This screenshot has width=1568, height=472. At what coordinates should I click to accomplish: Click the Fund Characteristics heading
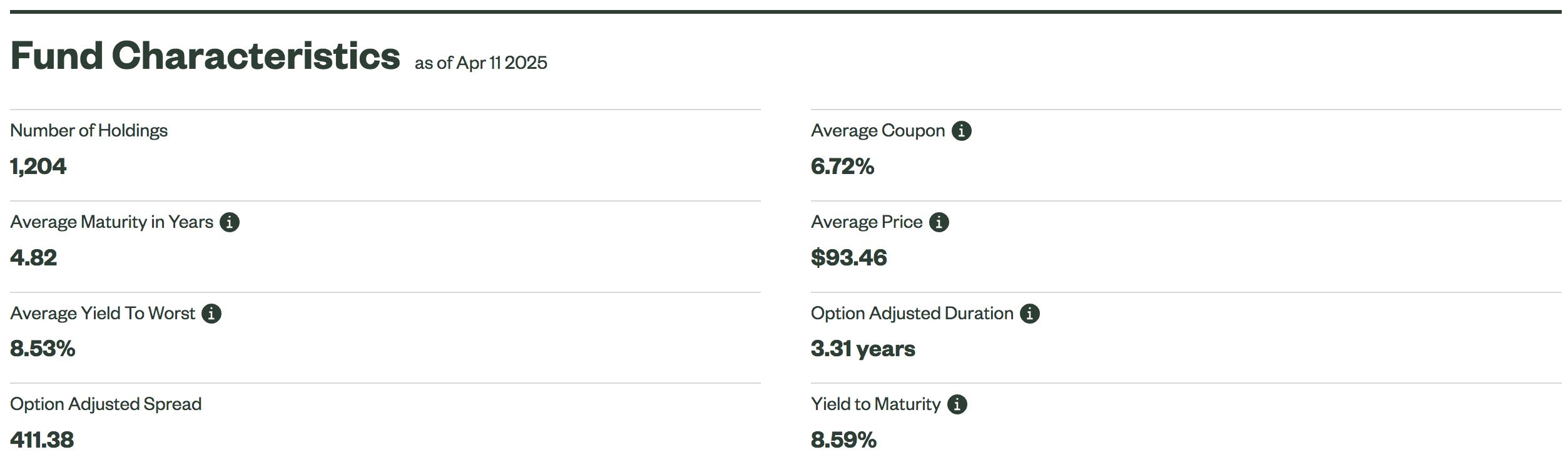(205, 56)
